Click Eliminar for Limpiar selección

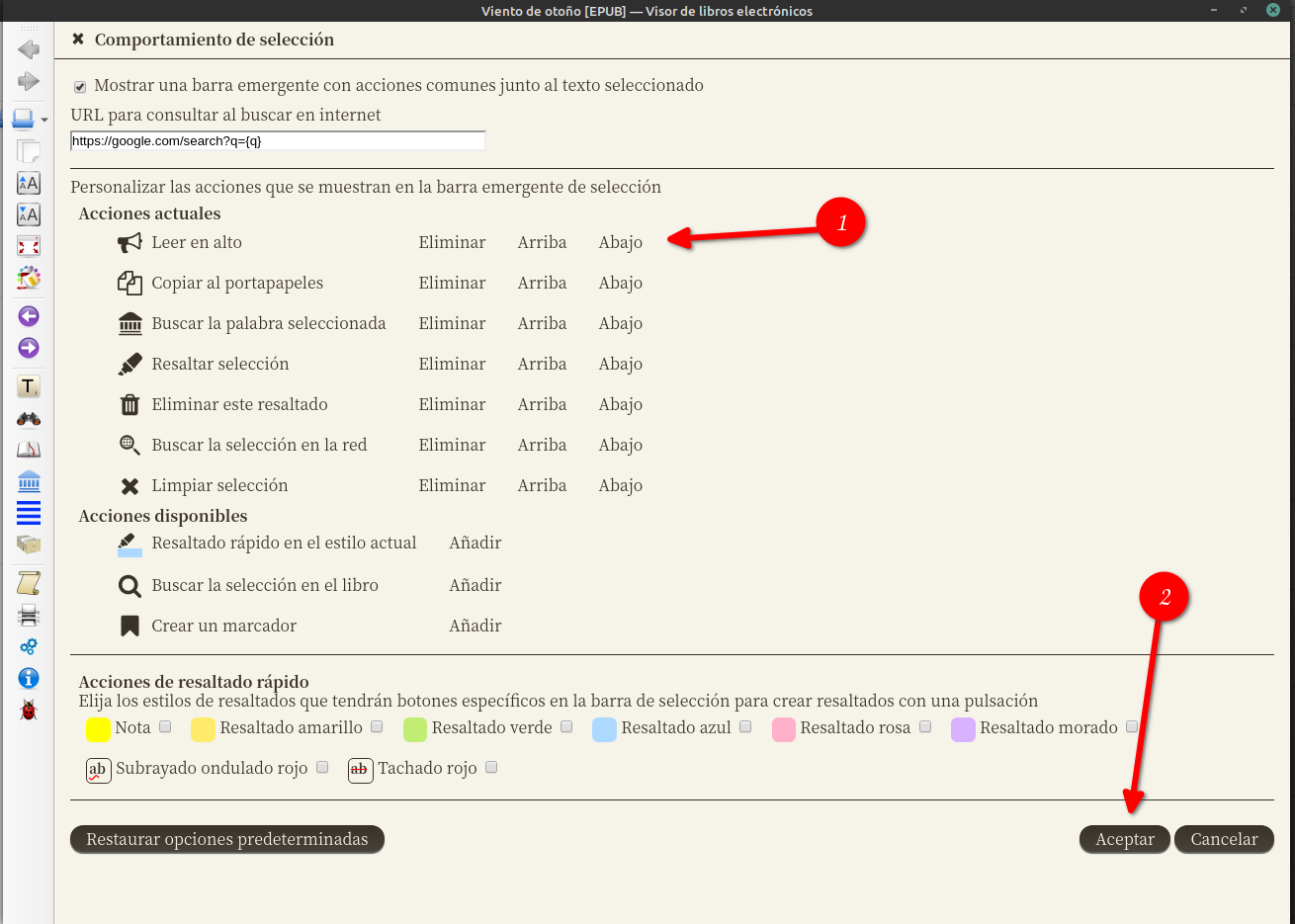(x=452, y=485)
